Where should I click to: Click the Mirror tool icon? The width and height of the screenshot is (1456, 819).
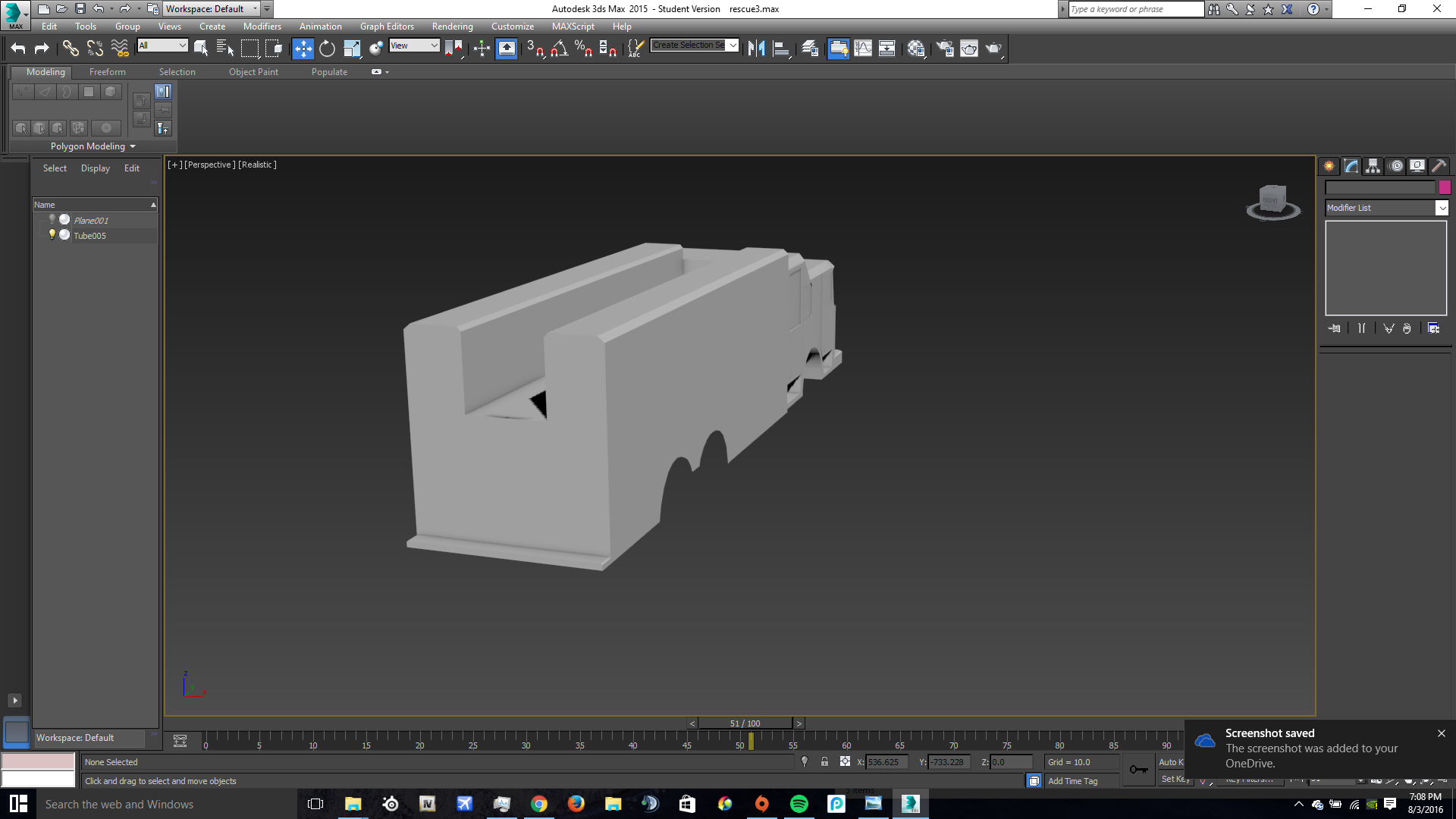click(756, 49)
